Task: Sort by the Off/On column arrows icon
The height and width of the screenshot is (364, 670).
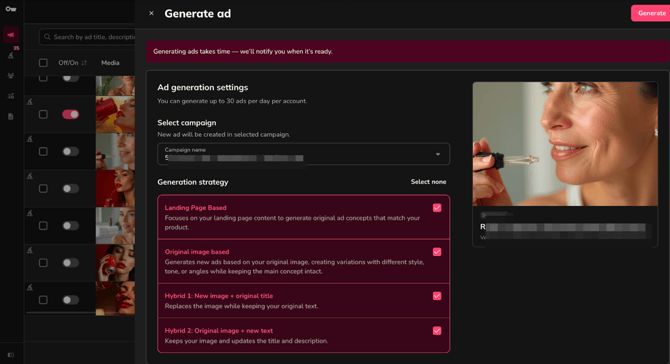Action: [x=84, y=63]
